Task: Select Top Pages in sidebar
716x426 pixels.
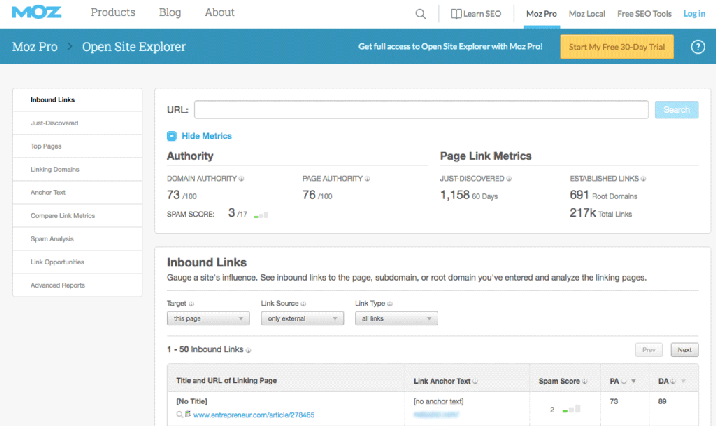Action: coord(78,146)
